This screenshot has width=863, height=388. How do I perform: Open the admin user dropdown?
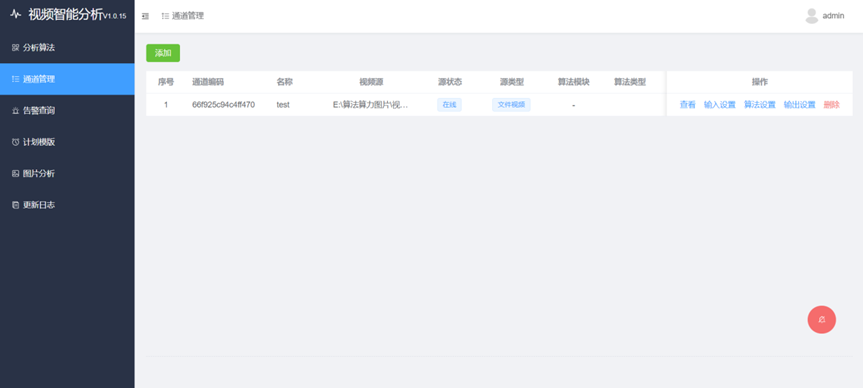824,16
